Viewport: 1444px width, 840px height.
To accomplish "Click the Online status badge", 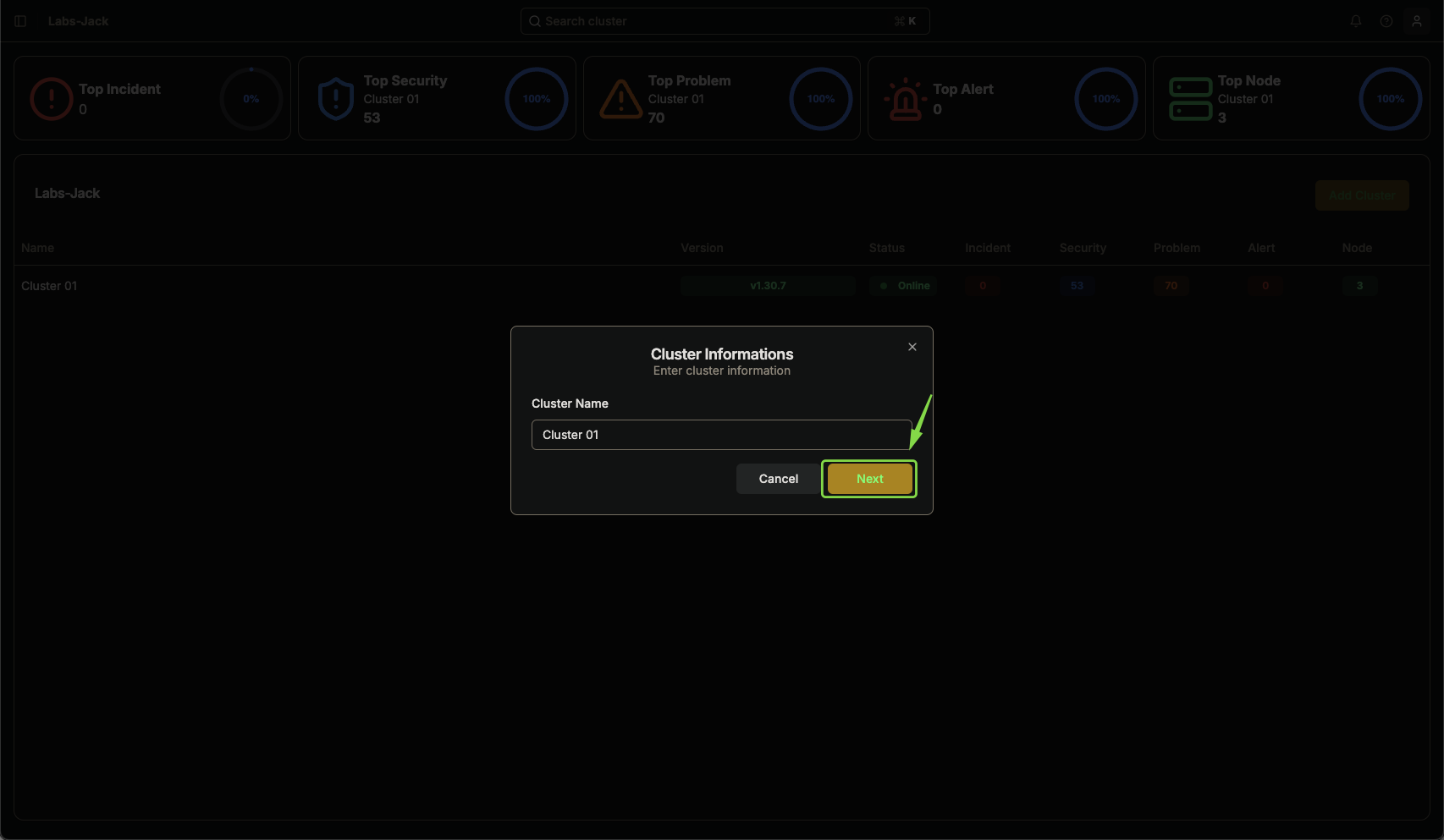I will 905,286.
